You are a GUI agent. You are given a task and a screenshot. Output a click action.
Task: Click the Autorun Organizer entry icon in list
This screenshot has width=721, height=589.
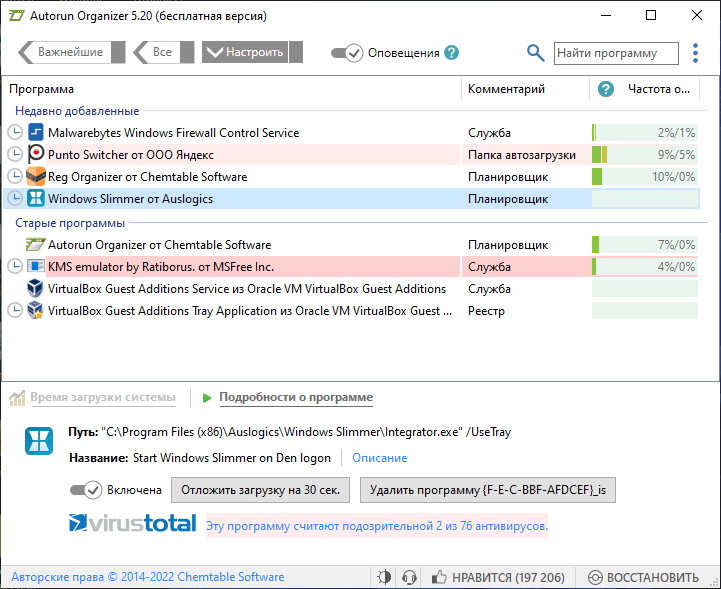[35, 244]
